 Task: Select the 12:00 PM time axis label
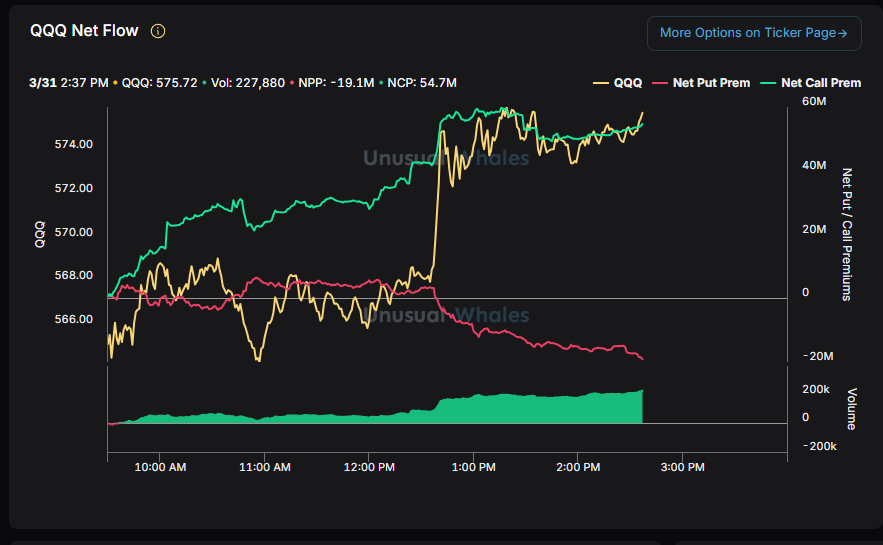(369, 467)
